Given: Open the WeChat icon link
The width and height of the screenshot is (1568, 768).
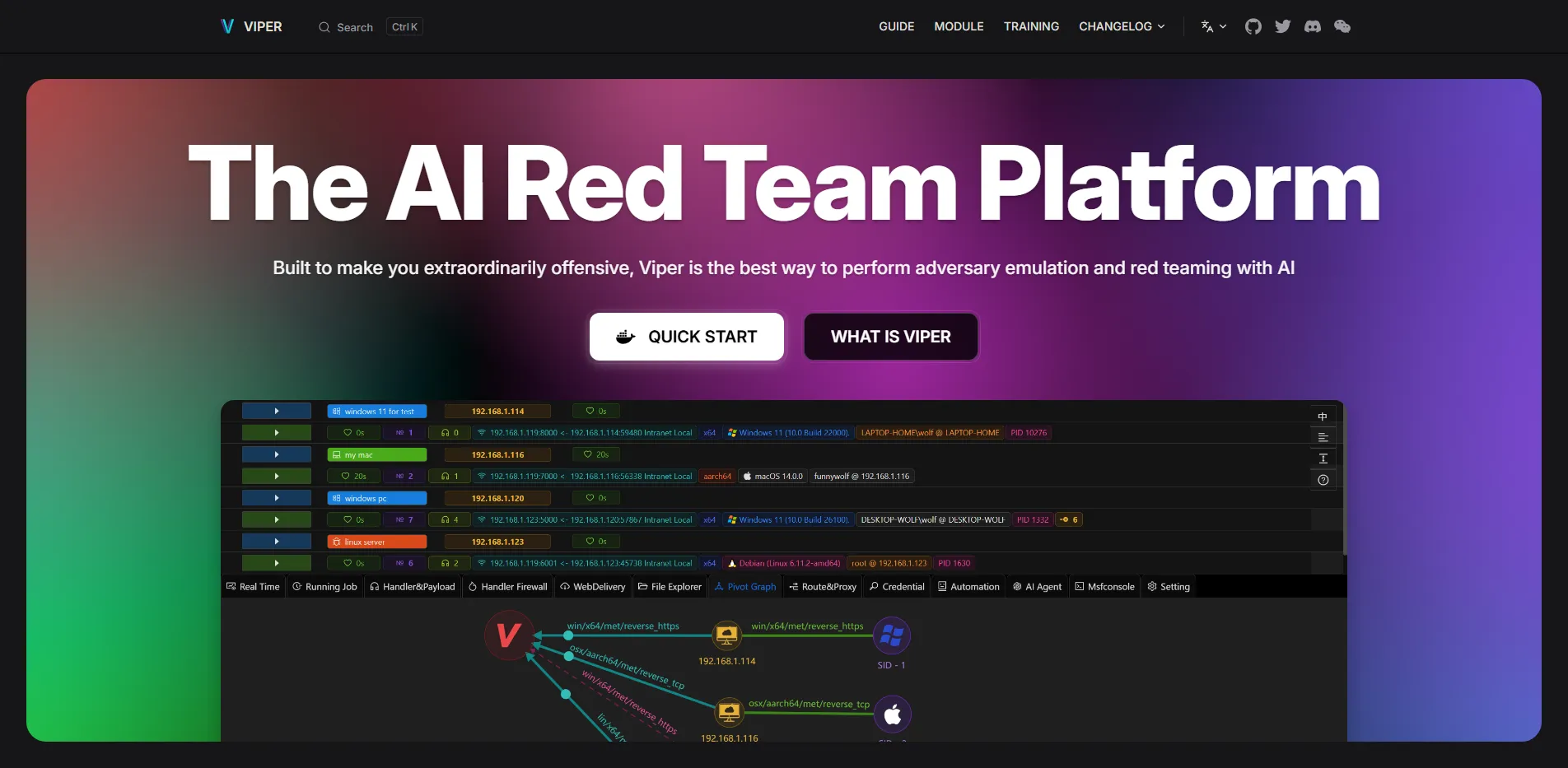Looking at the screenshot, I should coord(1342,26).
